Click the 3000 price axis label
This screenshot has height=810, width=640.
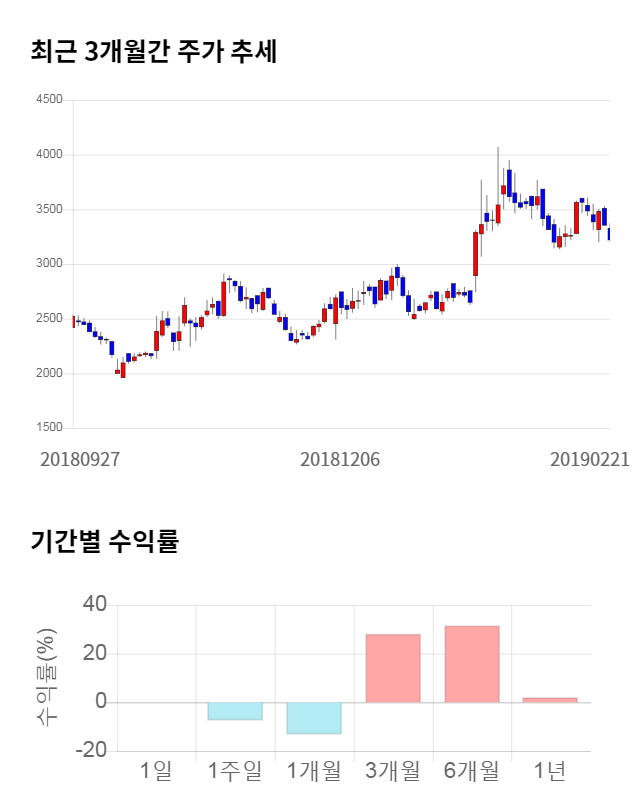49,264
